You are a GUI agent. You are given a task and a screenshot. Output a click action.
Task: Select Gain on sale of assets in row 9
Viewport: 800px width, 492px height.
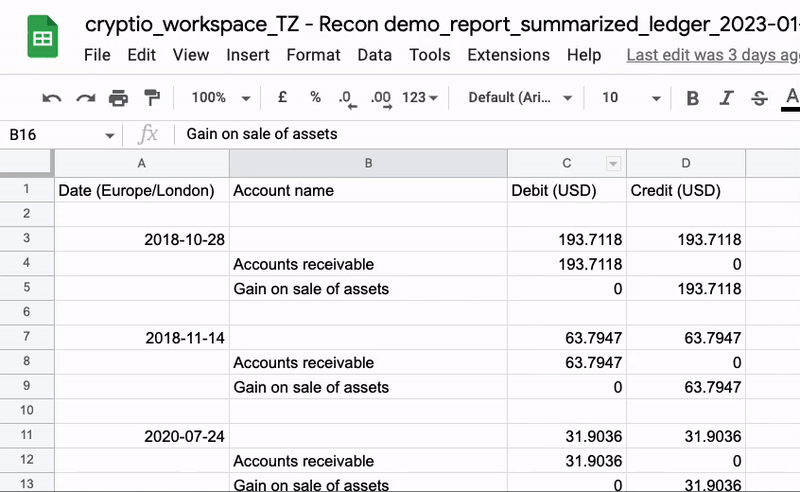pos(368,387)
